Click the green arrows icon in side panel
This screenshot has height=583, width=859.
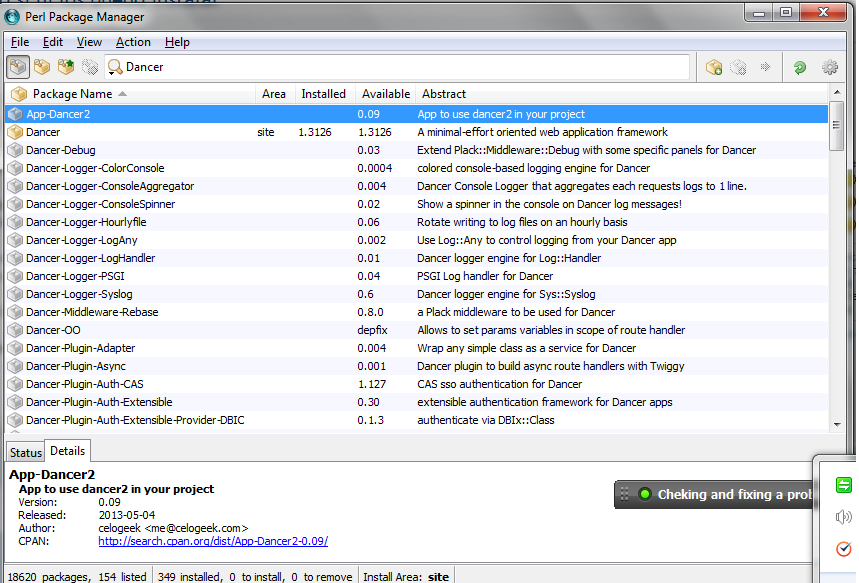[844, 485]
